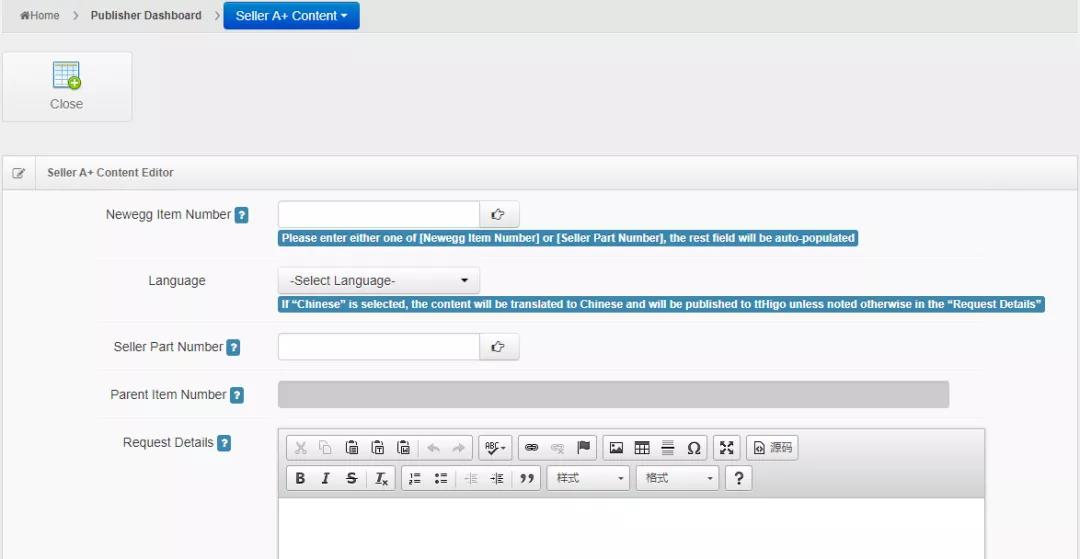Click inside the Request Details text area
This screenshot has height=559, width=1080.
pyautogui.click(x=631, y=528)
